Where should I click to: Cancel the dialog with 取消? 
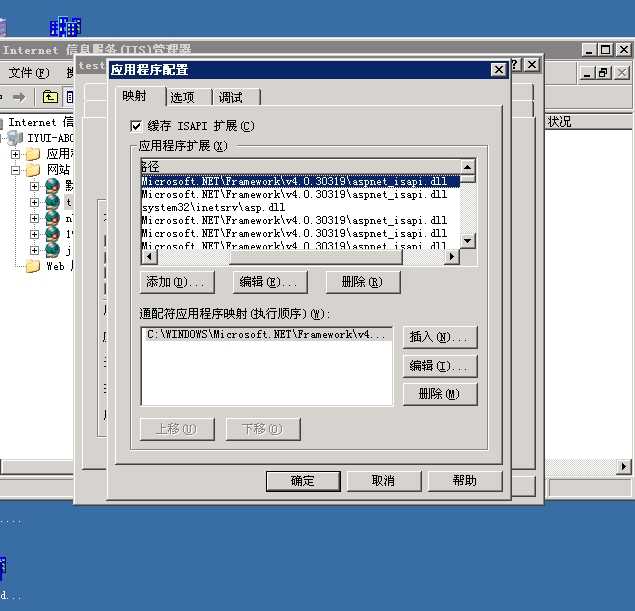click(384, 481)
